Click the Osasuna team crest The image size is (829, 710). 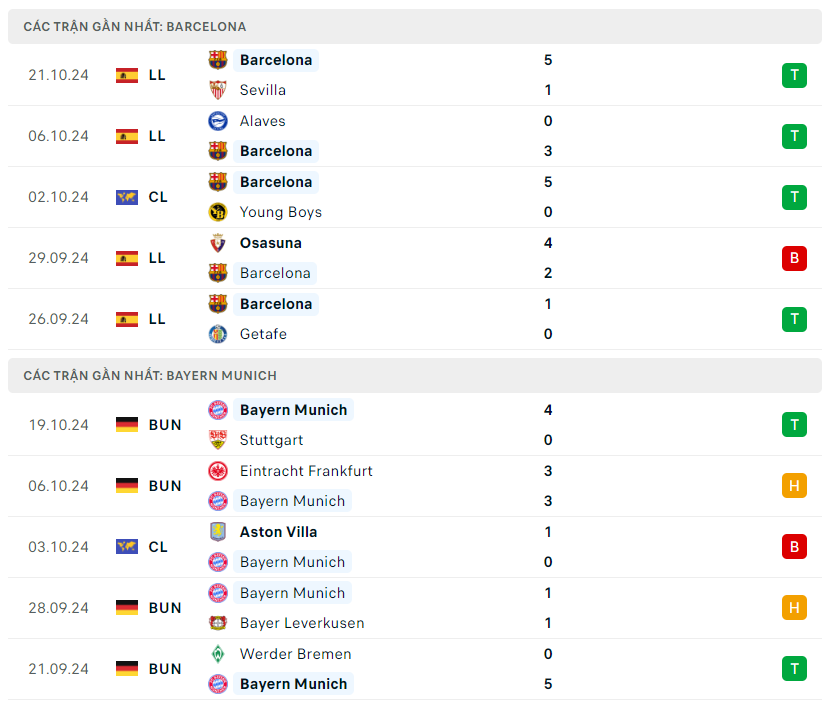pyautogui.click(x=218, y=243)
